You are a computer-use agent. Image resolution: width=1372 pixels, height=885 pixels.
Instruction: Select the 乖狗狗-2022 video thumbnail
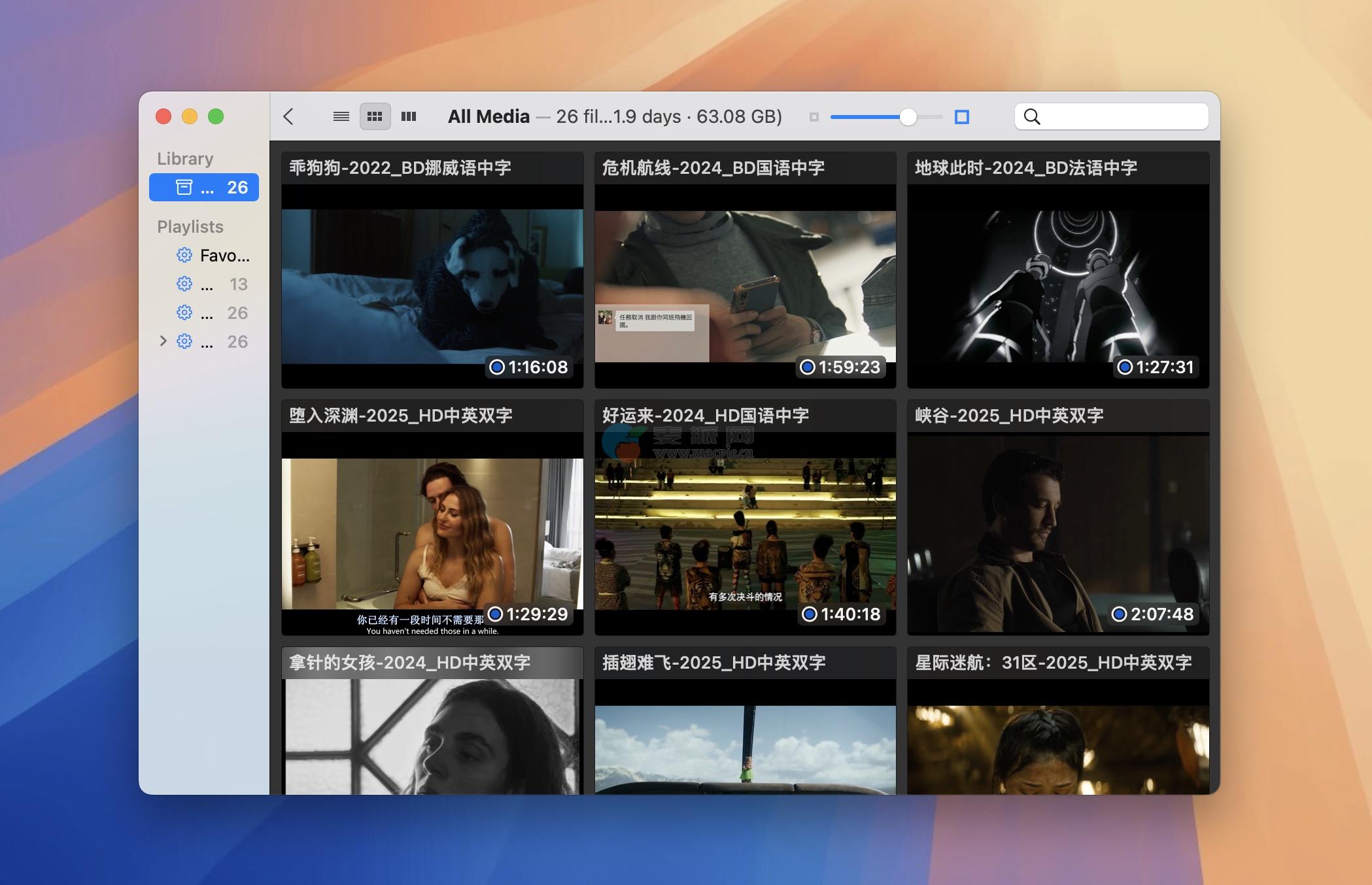[x=432, y=286]
